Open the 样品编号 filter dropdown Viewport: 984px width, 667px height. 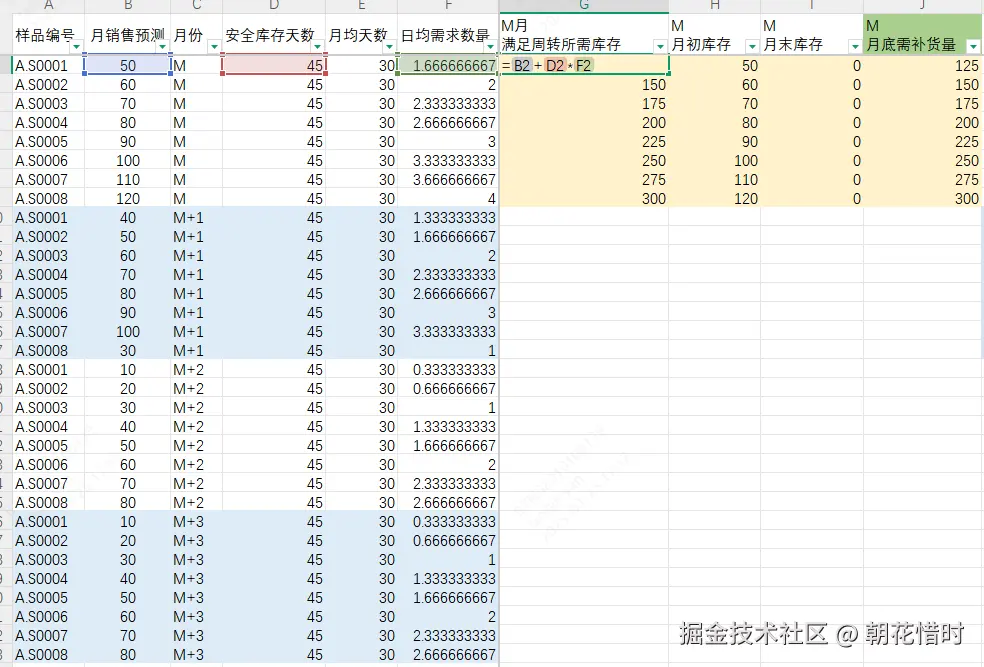[77, 47]
